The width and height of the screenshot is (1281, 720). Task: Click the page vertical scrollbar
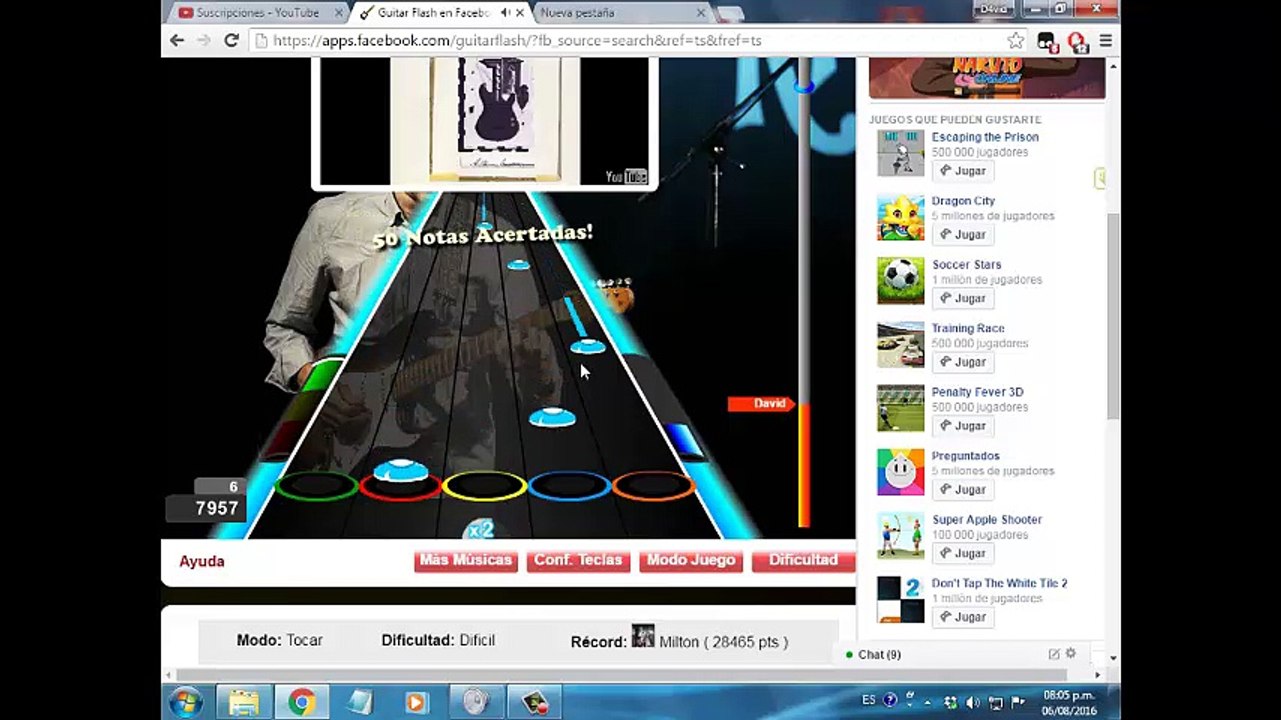1113,316
